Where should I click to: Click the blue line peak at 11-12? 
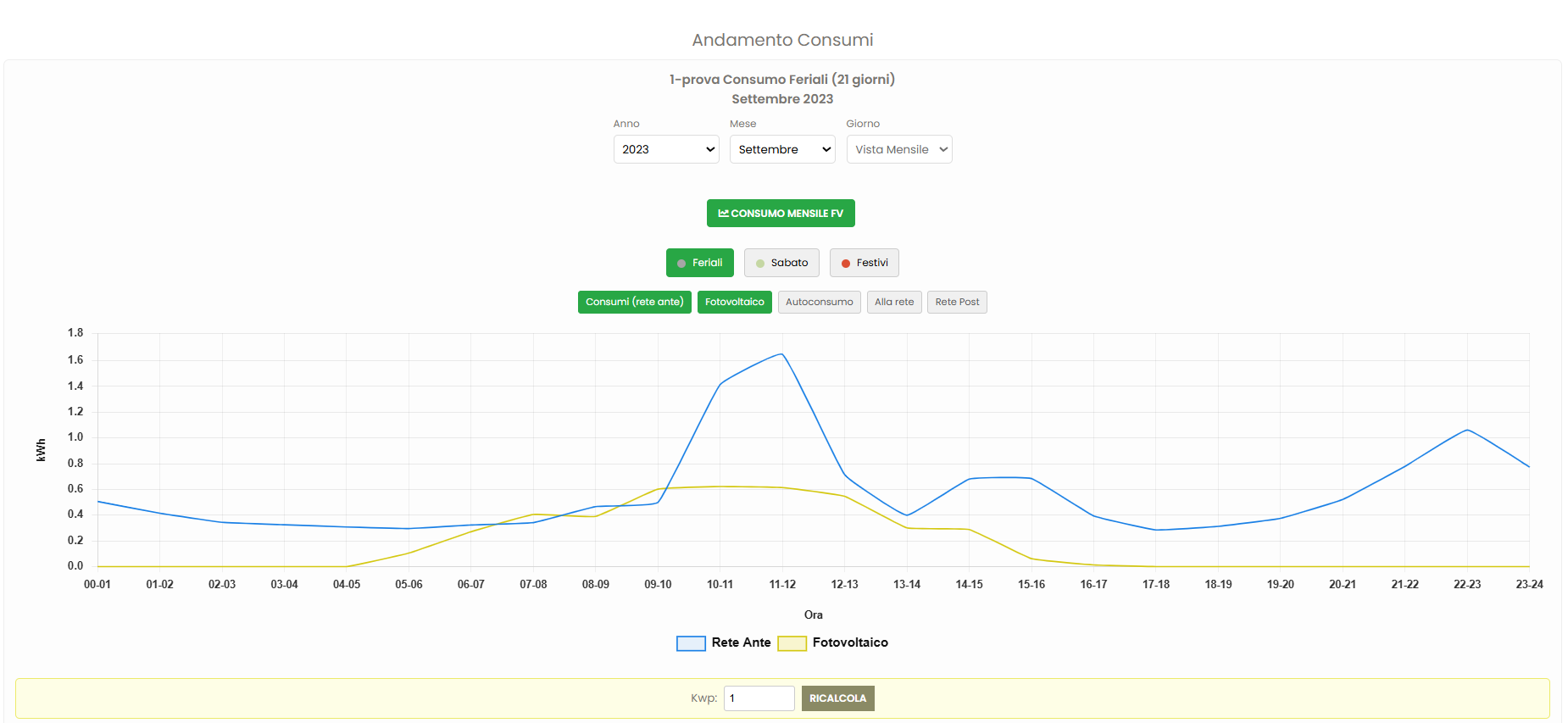point(781,354)
